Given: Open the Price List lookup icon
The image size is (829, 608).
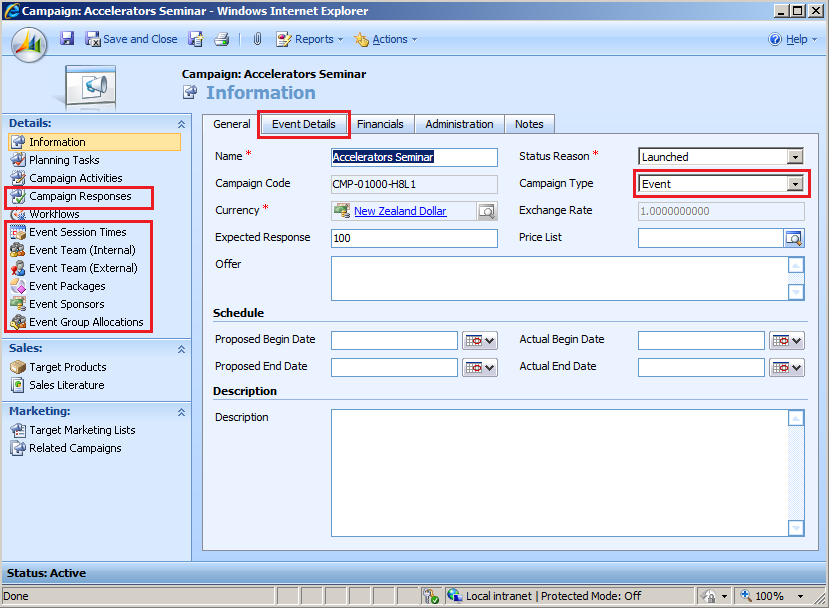Looking at the screenshot, I should click(x=794, y=238).
